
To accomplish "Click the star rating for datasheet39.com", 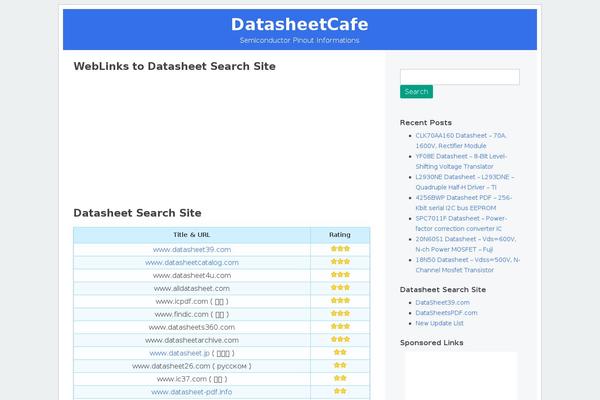I will (340, 249).
